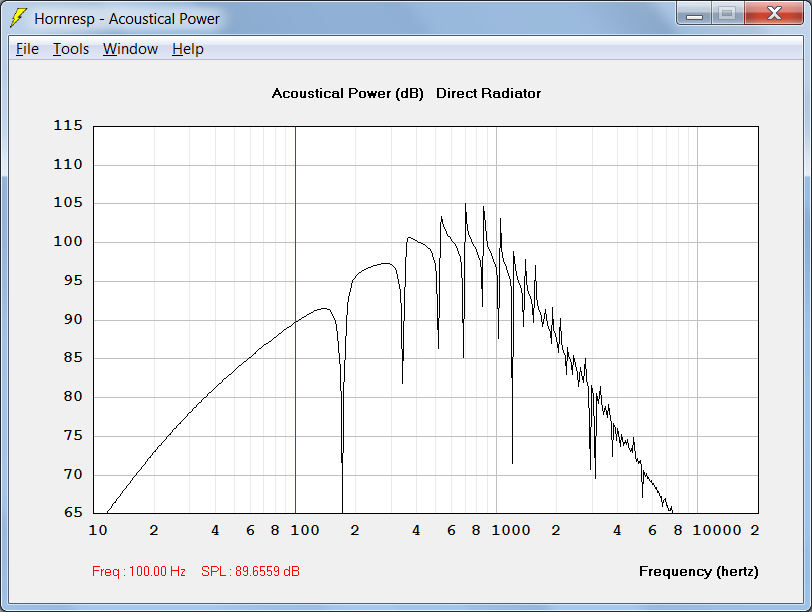This screenshot has width=812, height=612.
Task: Open the Tools menu
Action: pos(71,49)
